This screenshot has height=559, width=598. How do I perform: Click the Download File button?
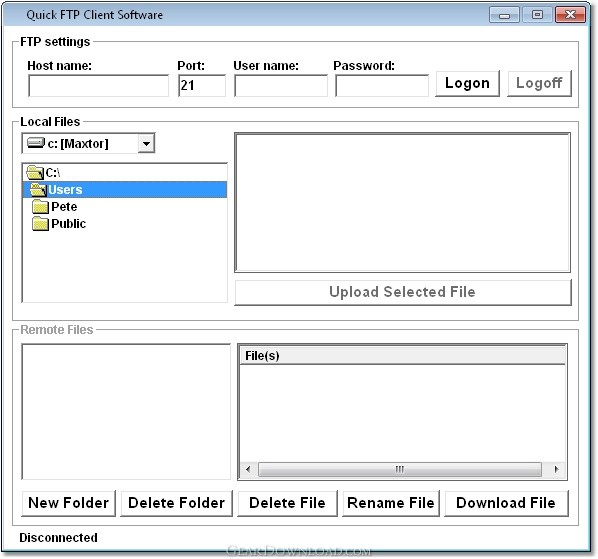pos(506,503)
